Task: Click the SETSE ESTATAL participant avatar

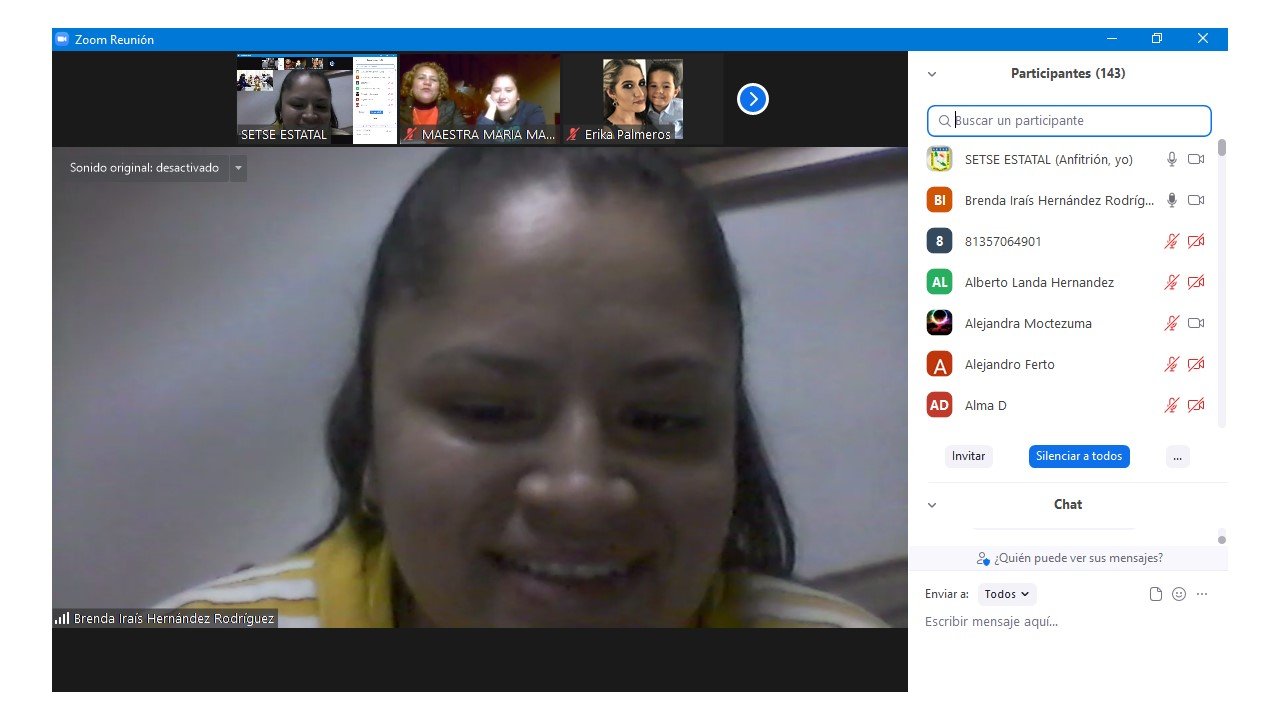Action: [x=939, y=159]
